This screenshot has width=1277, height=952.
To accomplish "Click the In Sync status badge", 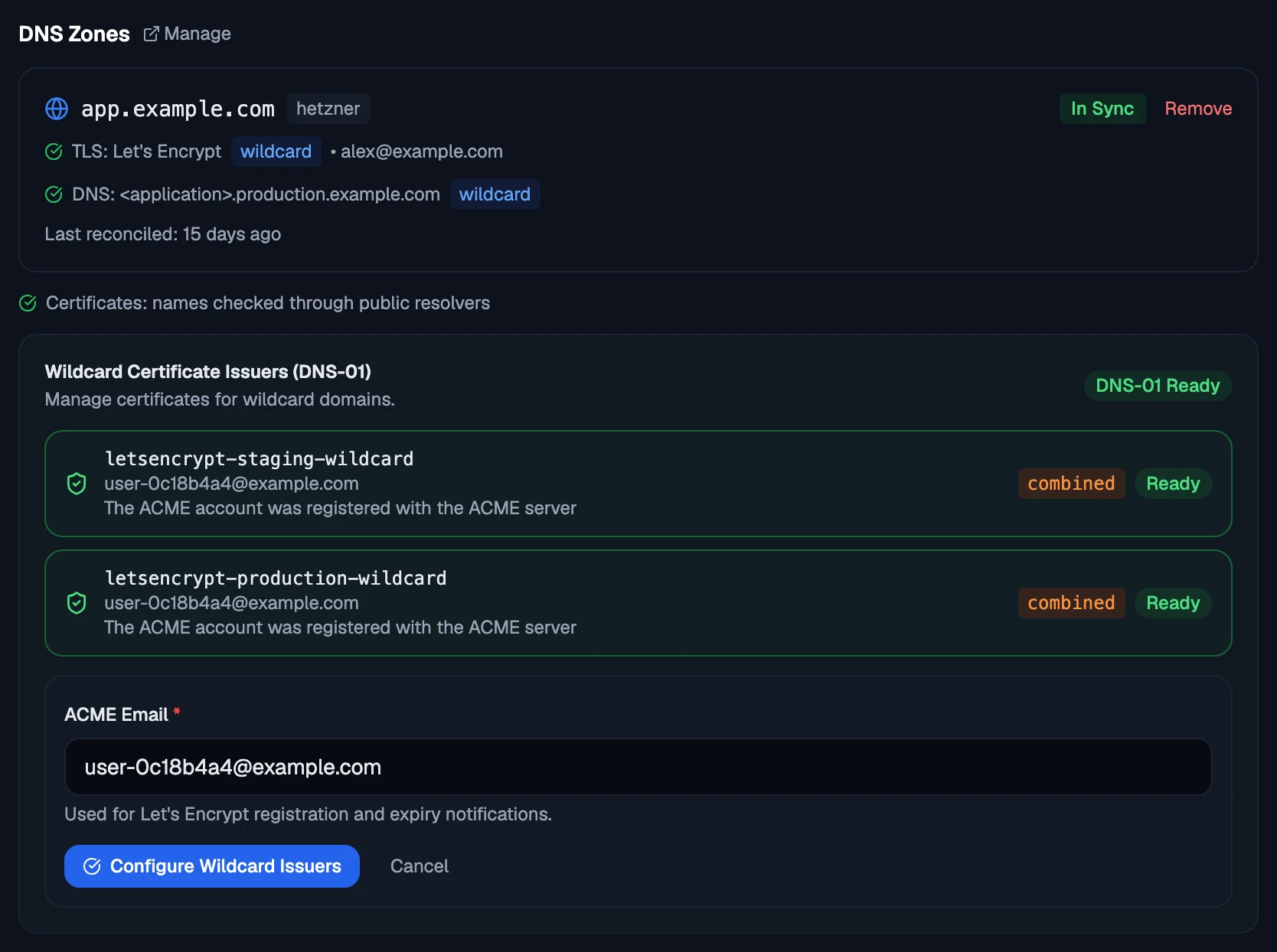I will pyautogui.click(x=1102, y=109).
